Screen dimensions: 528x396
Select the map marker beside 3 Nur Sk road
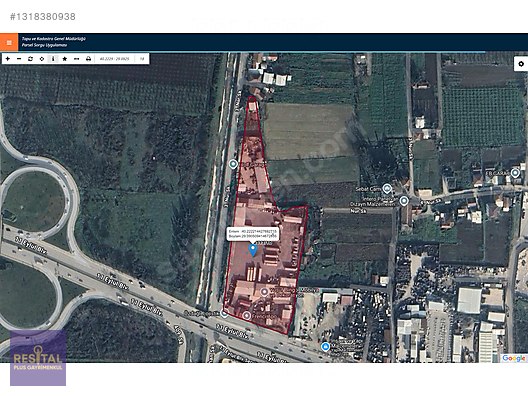click(233, 164)
